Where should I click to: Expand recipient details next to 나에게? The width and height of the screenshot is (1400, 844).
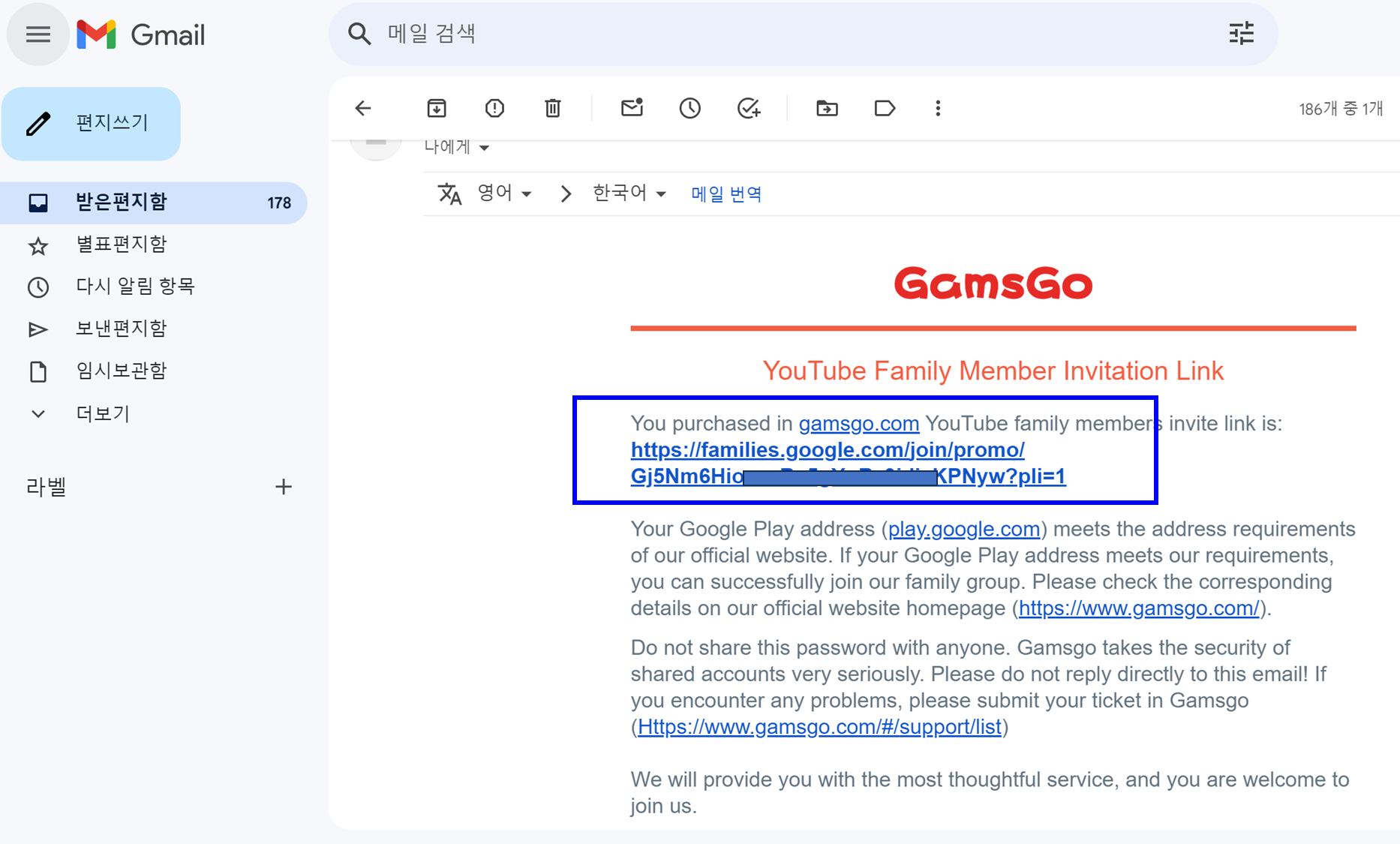(x=485, y=148)
